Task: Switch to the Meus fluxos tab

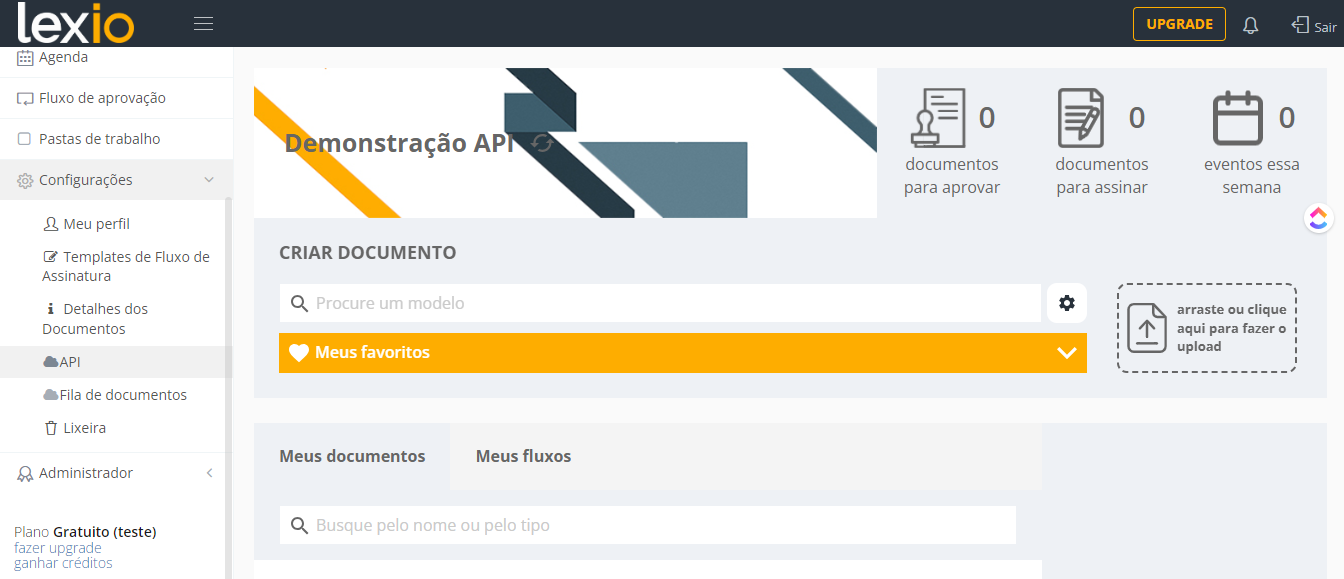Action: pyautogui.click(x=523, y=456)
